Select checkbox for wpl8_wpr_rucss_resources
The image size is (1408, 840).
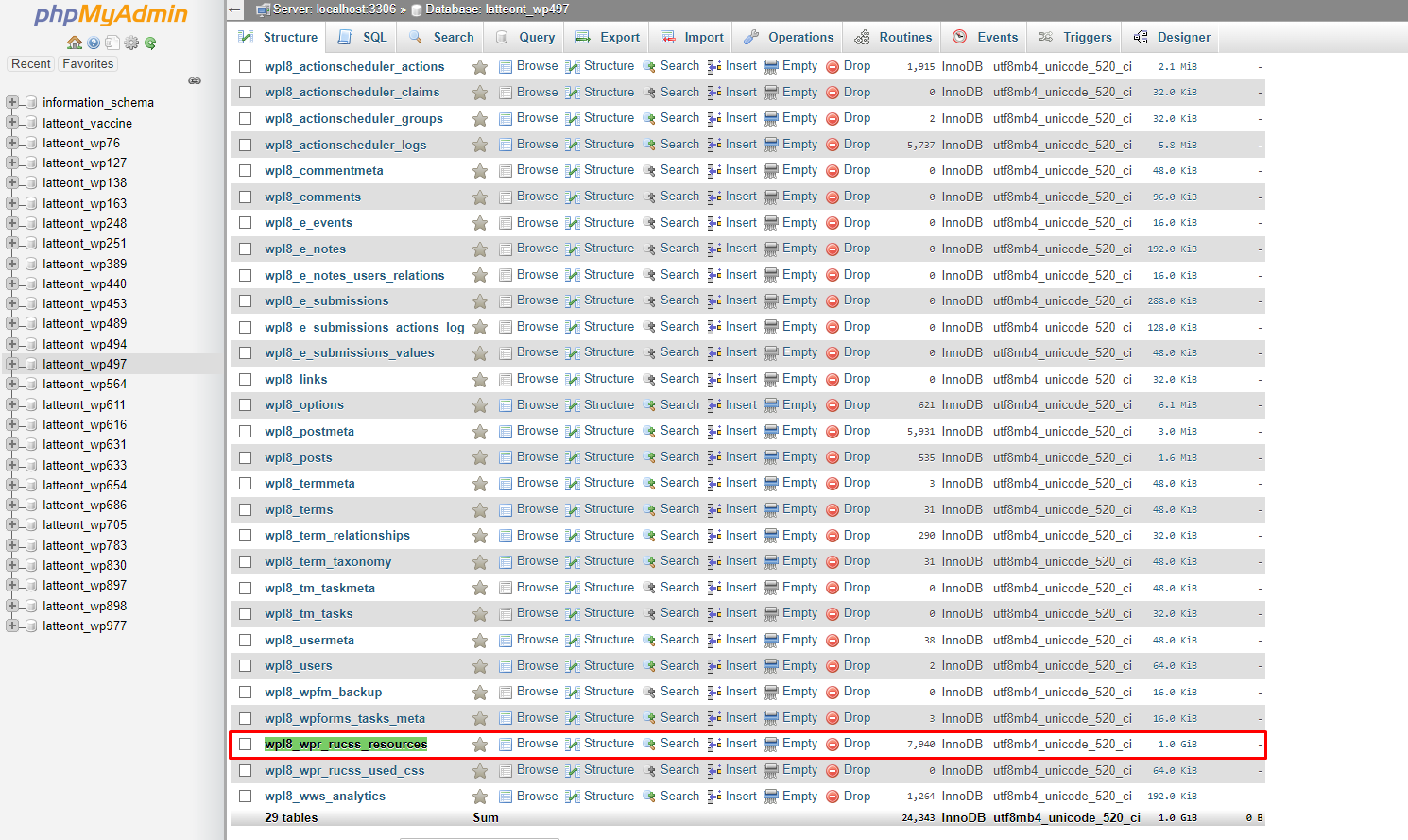click(x=246, y=744)
